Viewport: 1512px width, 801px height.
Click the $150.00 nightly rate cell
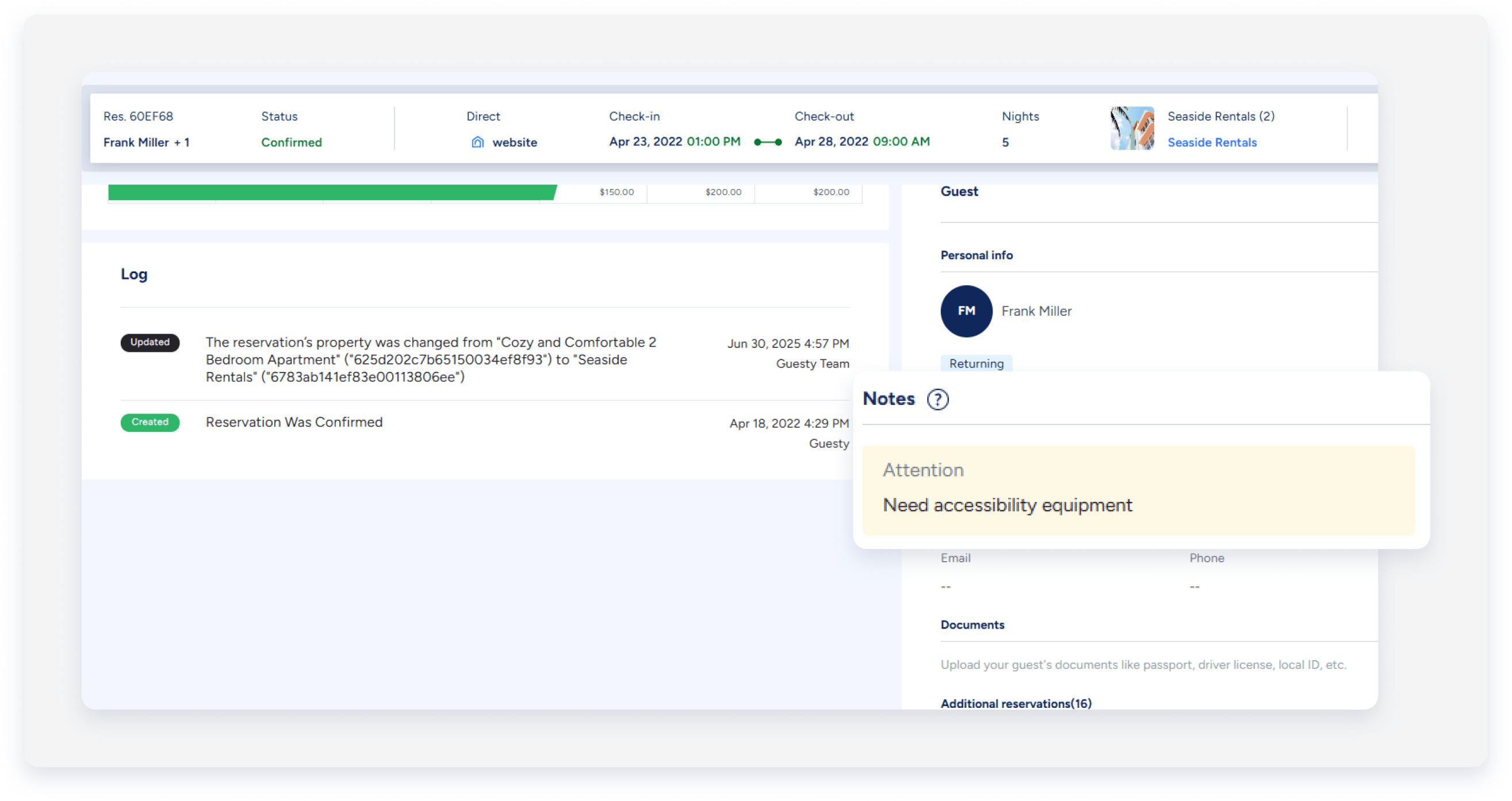point(617,192)
